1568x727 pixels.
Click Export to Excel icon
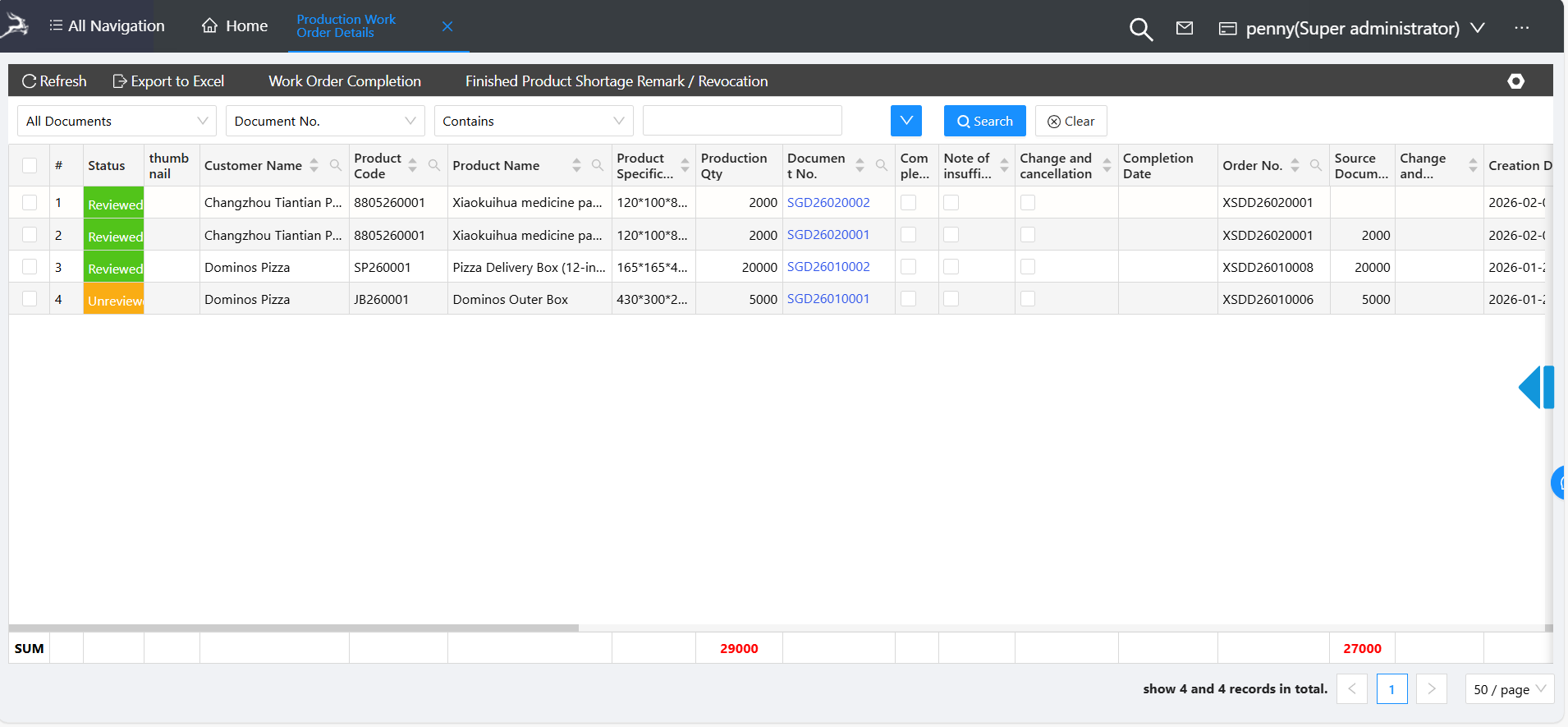tap(120, 81)
